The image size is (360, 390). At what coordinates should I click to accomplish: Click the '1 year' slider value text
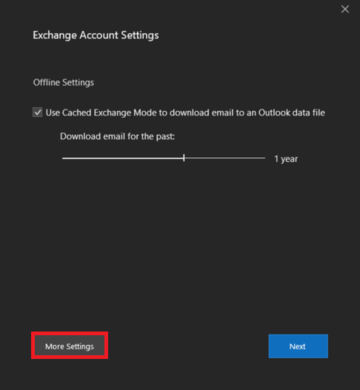coord(286,159)
